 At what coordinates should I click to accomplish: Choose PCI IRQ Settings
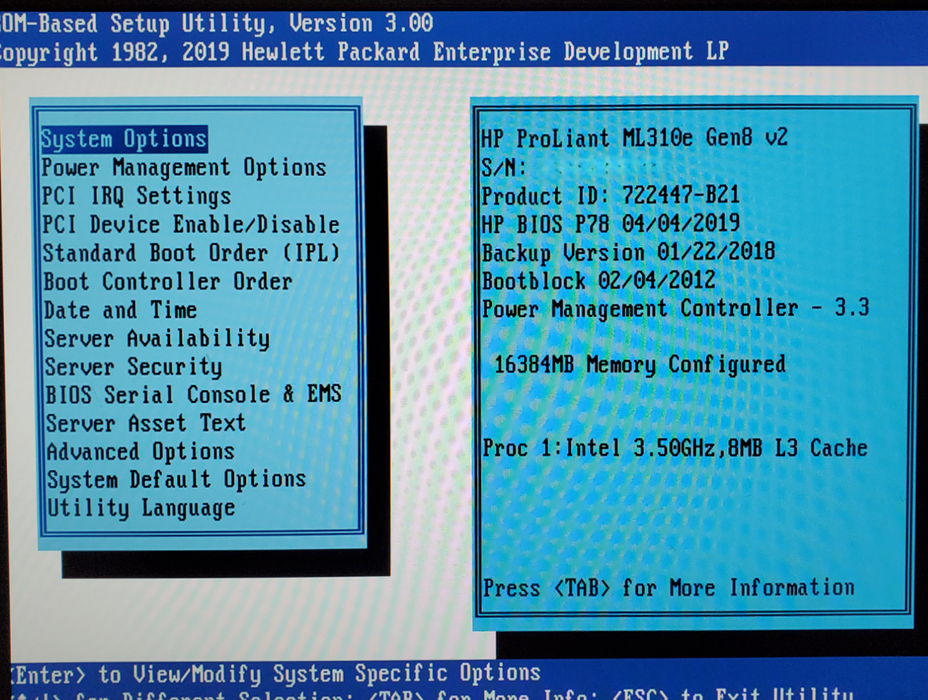pyautogui.click(x=137, y=196)
